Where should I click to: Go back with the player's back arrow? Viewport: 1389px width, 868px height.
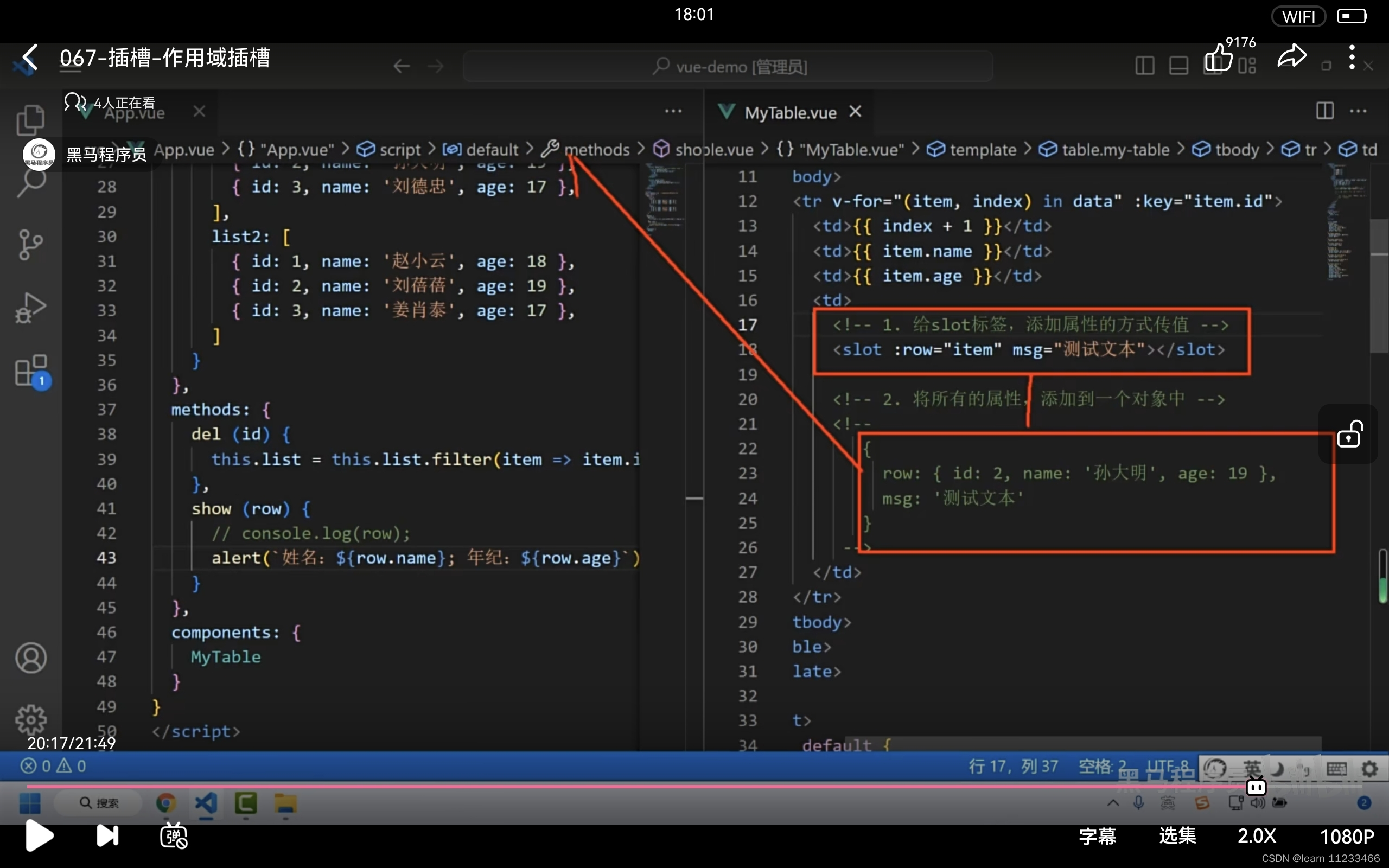coord(30,58)
